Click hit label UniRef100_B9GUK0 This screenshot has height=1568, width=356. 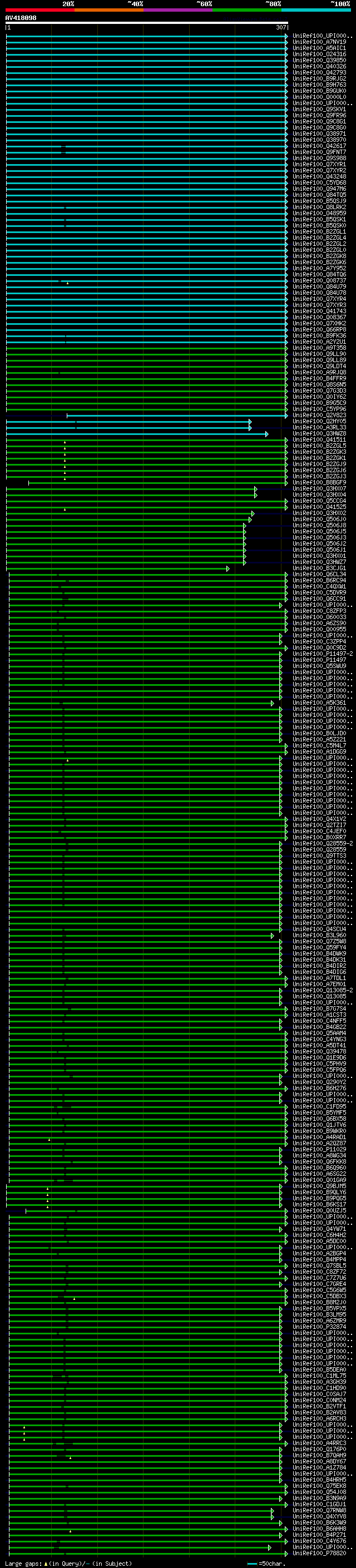319,91
